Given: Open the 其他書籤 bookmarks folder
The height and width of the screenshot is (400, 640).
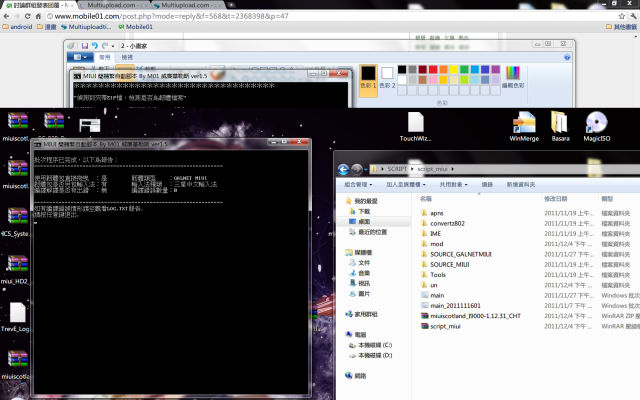Looking at the screenshot, I should [621, 27].
